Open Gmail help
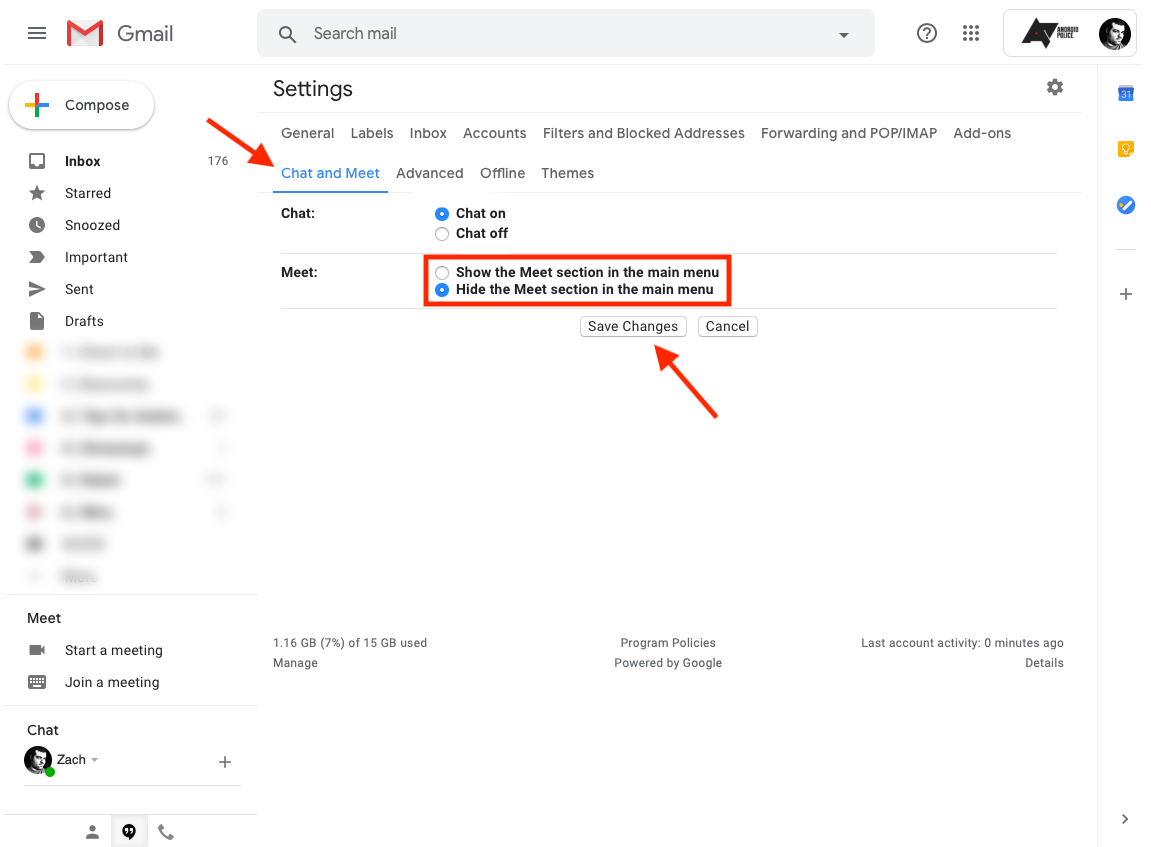Viewport: 1151px width, 847px height. (x=926, y=33)
